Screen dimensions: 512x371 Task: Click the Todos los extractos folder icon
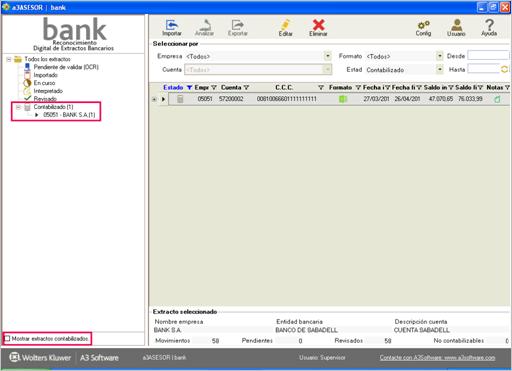[x=18, y=59]
